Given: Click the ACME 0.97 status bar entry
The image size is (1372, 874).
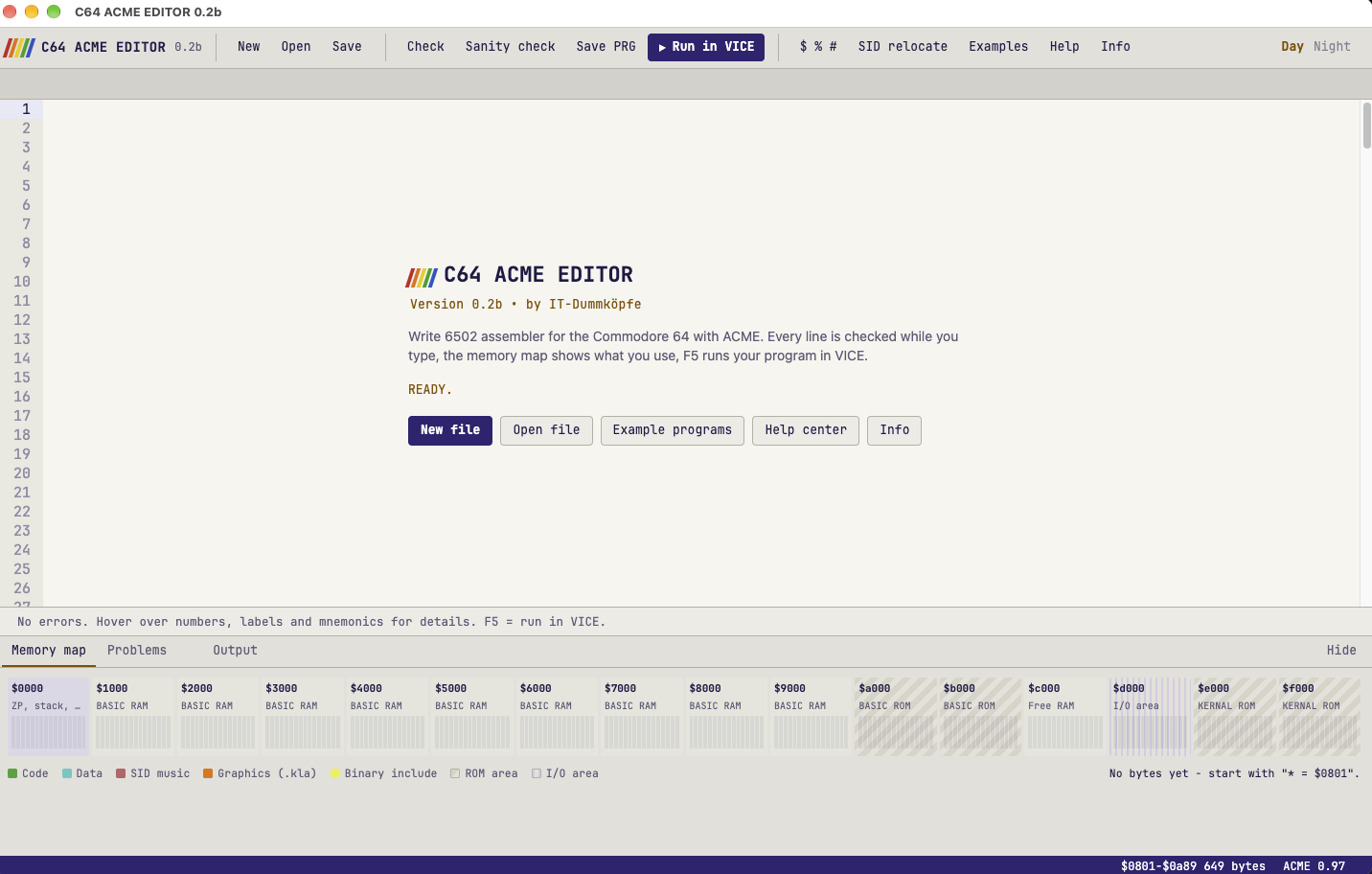Looking at the screenshot, I should click(1314, 865).
